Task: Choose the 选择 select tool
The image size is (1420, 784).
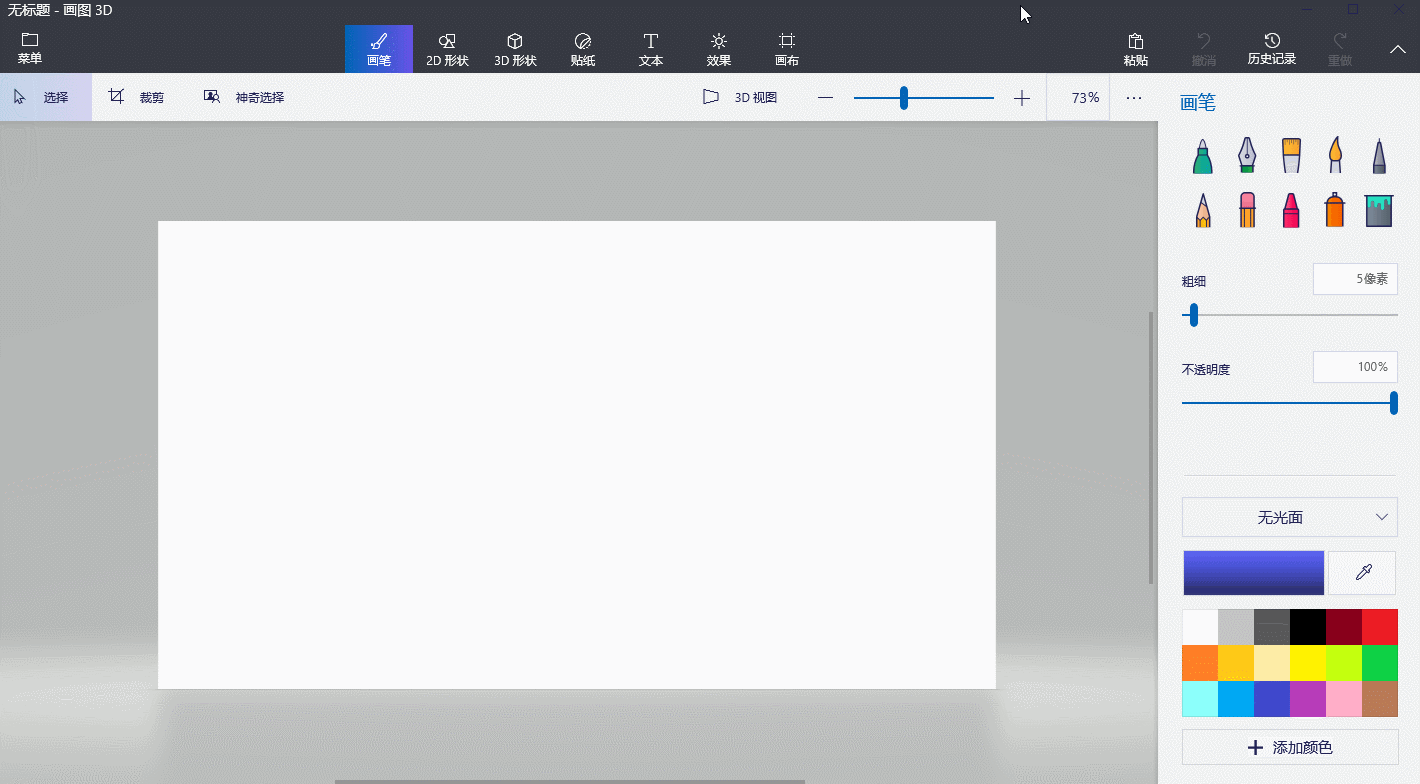Action: [46, 98]
